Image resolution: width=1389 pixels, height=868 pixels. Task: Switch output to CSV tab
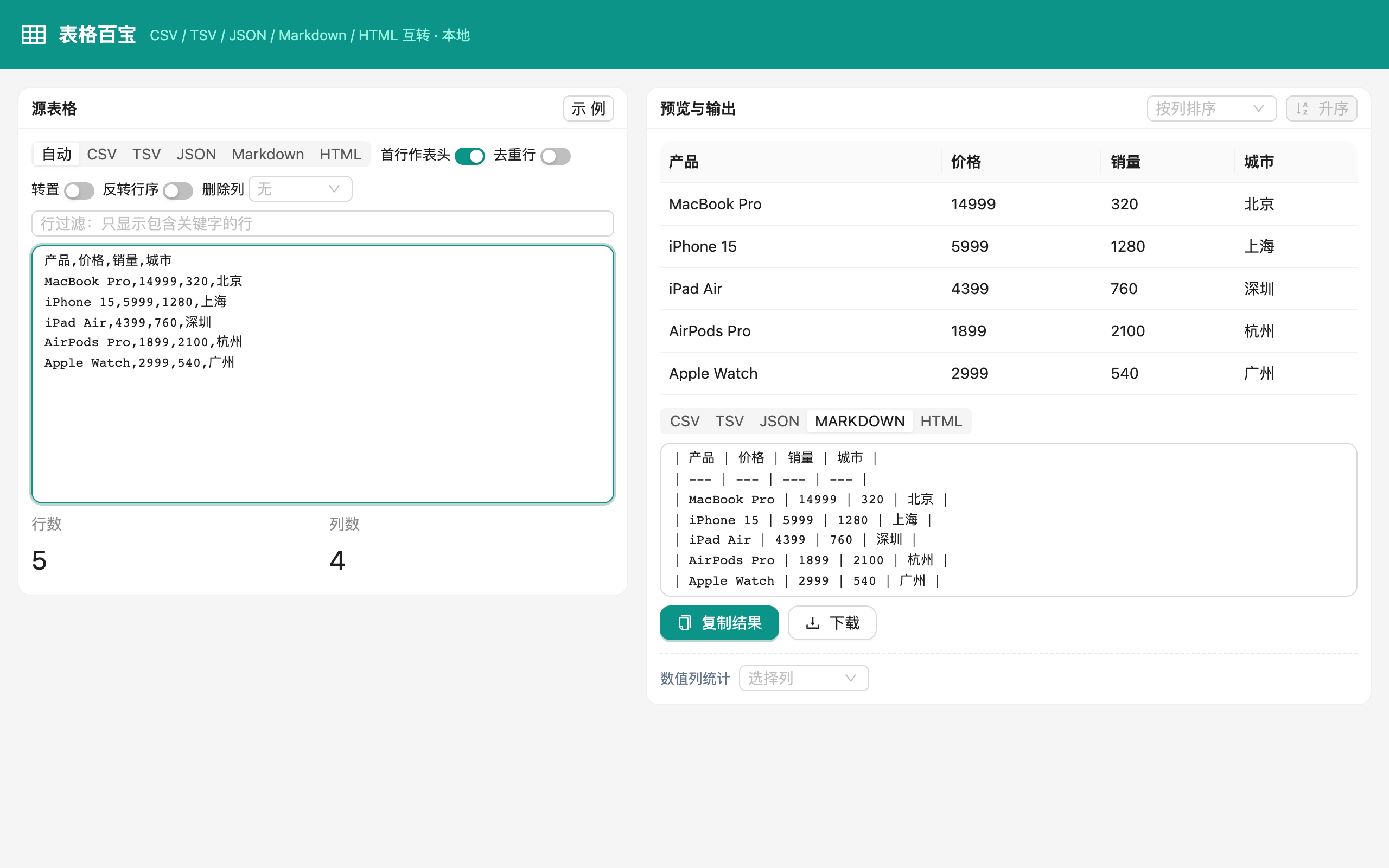685,421
